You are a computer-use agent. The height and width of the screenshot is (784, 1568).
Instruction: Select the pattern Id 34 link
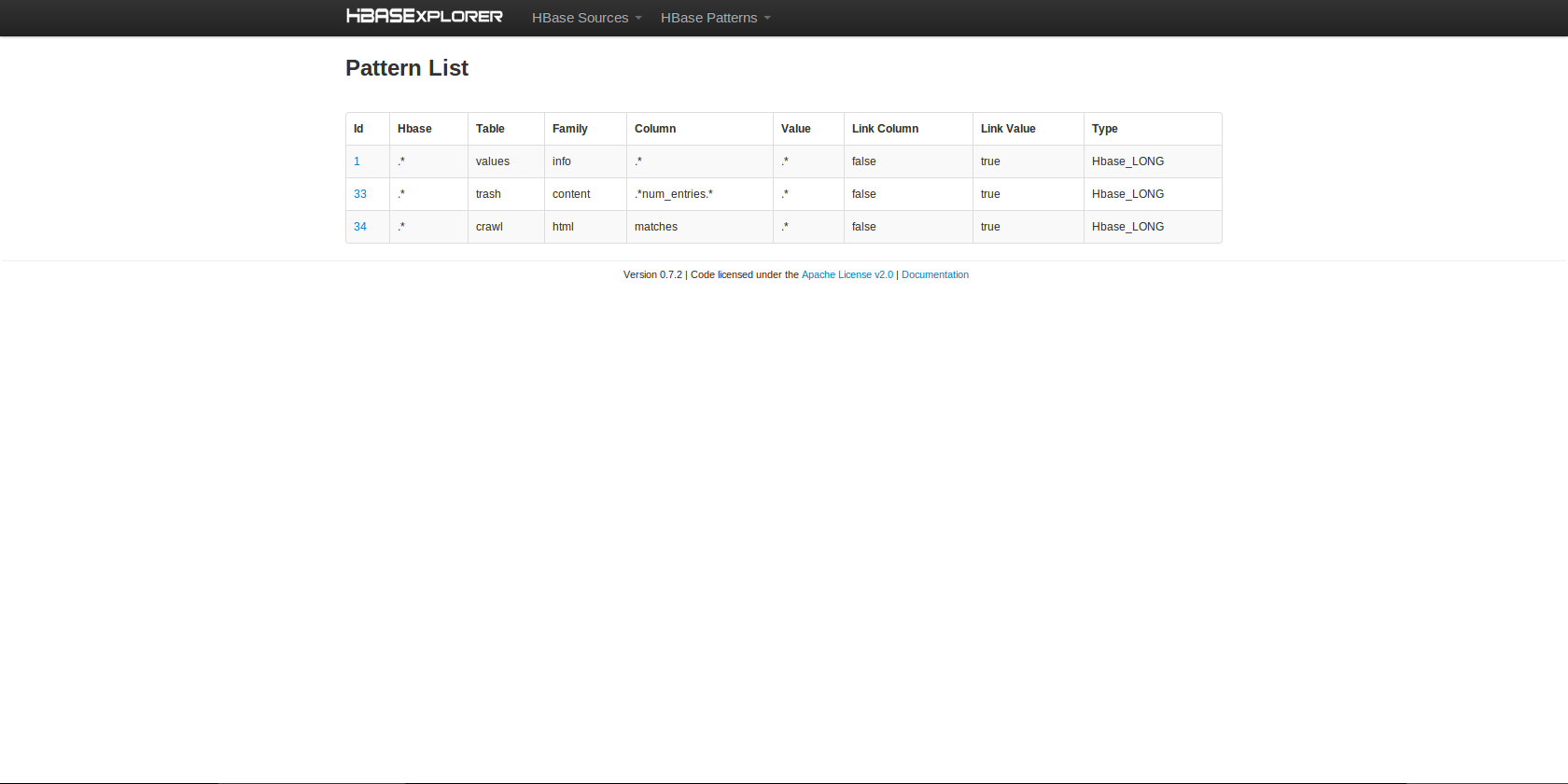point(360,227)
